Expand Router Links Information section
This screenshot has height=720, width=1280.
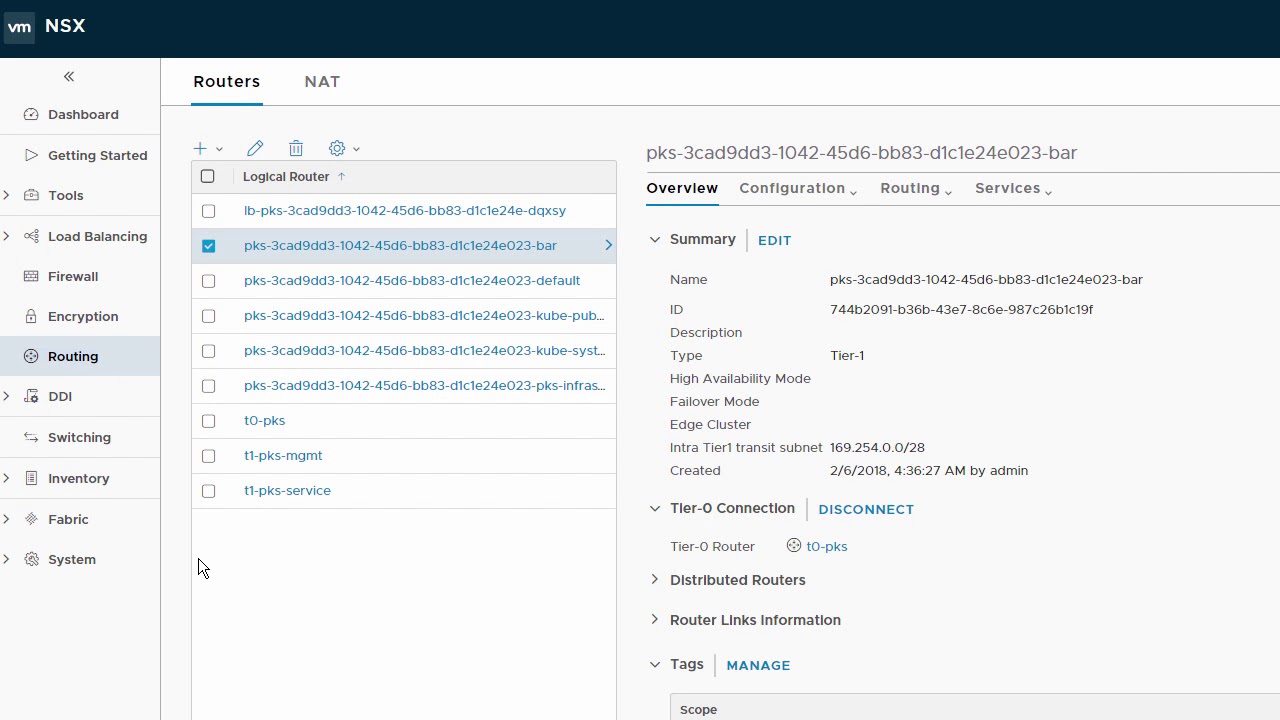coord(755,620)
